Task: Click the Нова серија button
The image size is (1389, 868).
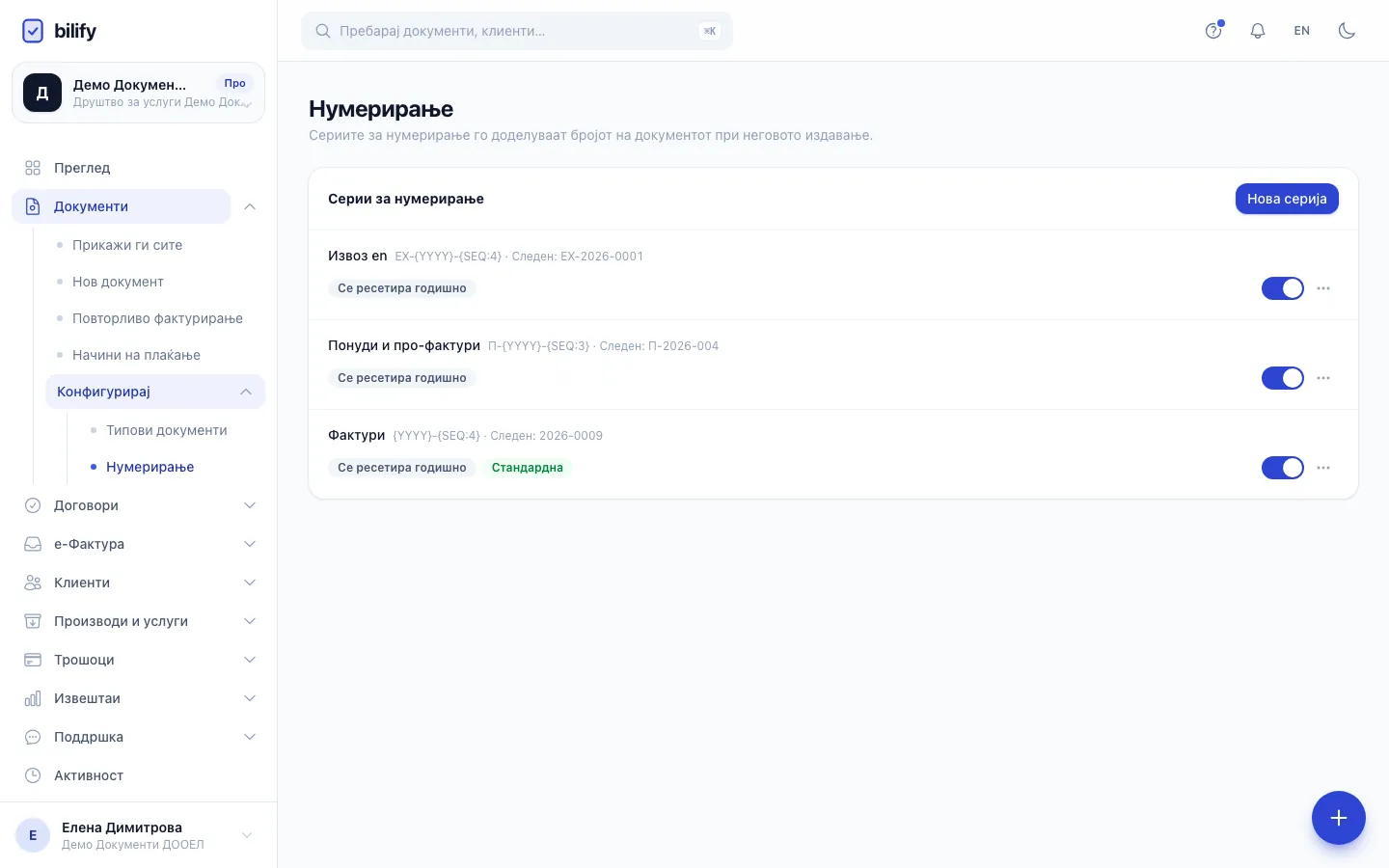Action: click(x=1287, y=199)
